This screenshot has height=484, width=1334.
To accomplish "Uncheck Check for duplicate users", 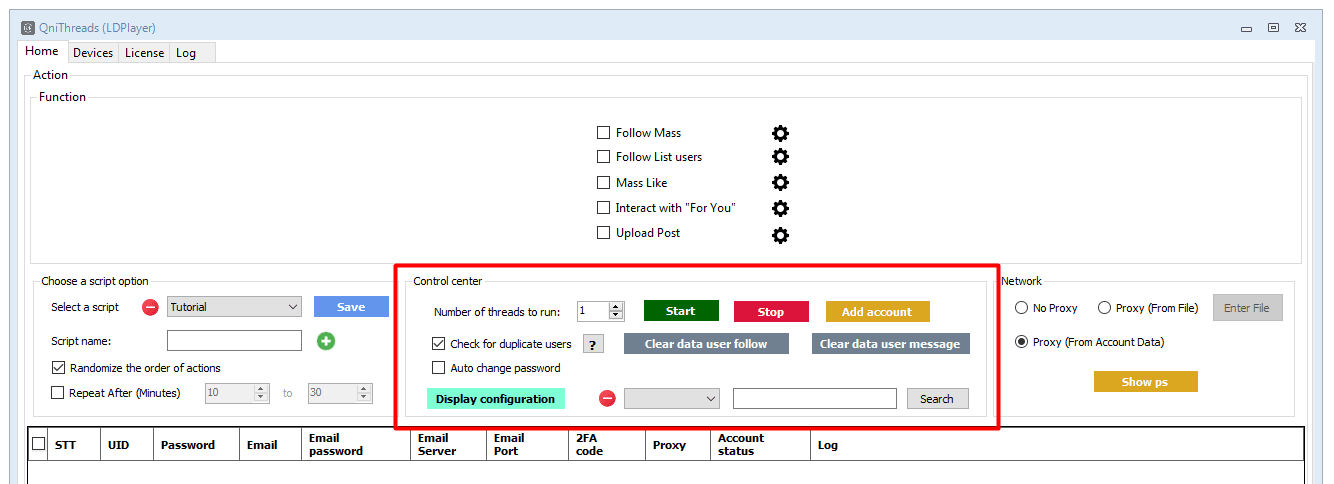I will coord(438,344).
